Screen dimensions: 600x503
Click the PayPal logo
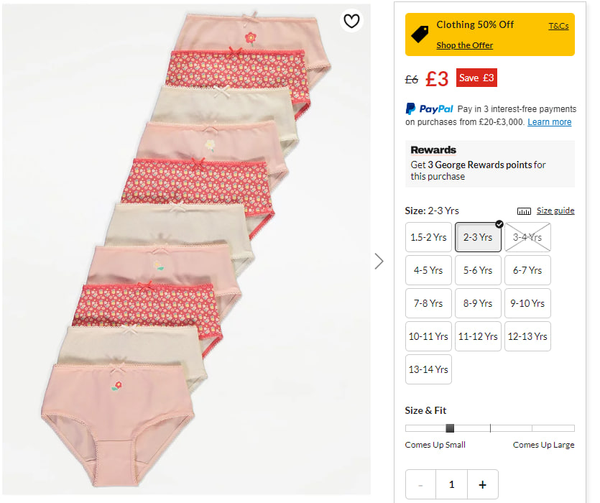430,109
